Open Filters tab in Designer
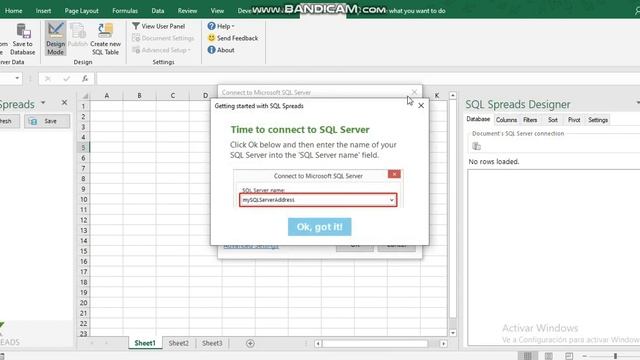The height and width of the screenshot is (360, 640). [x=530, y=120]
